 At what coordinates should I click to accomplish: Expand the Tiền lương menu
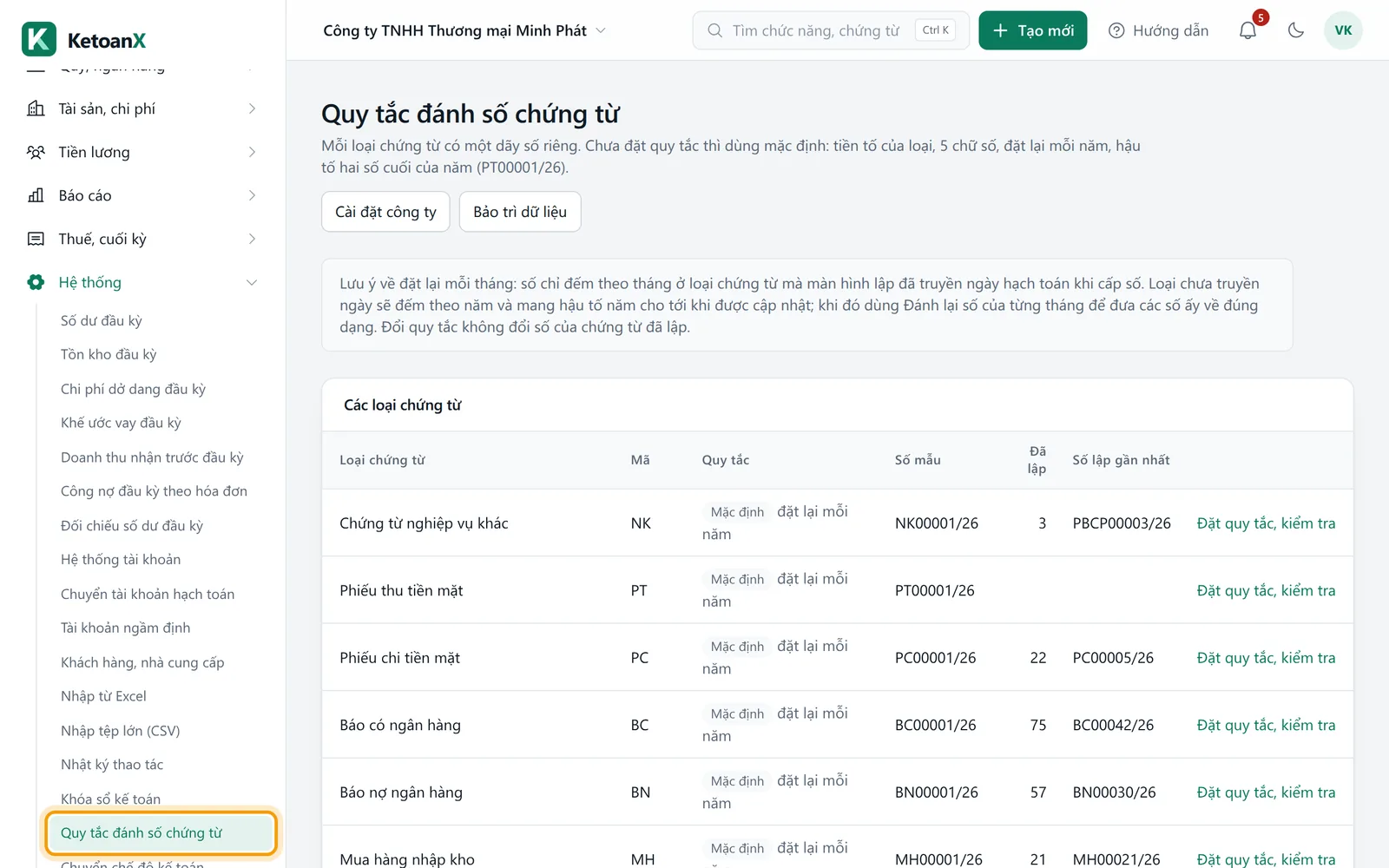(142, 152)
